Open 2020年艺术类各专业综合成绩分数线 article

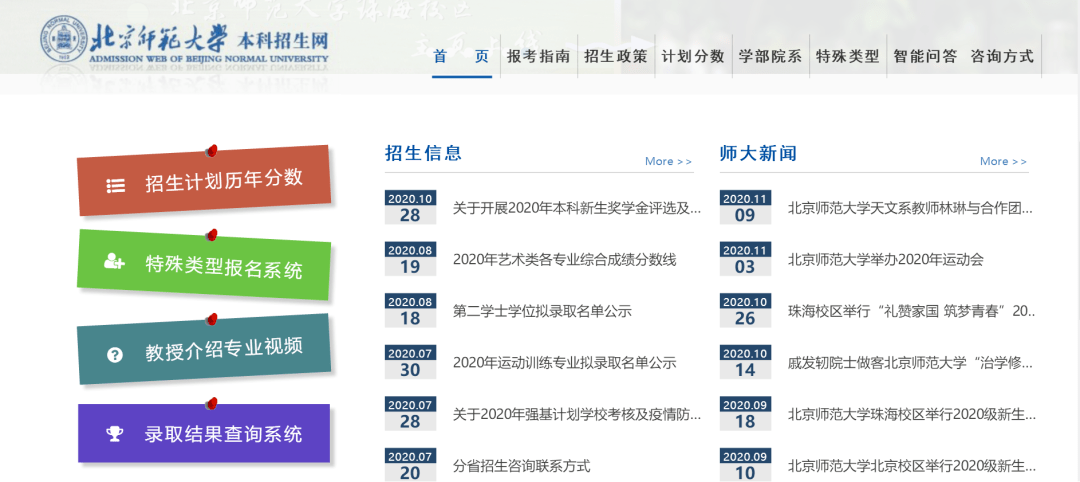(565, 260)
